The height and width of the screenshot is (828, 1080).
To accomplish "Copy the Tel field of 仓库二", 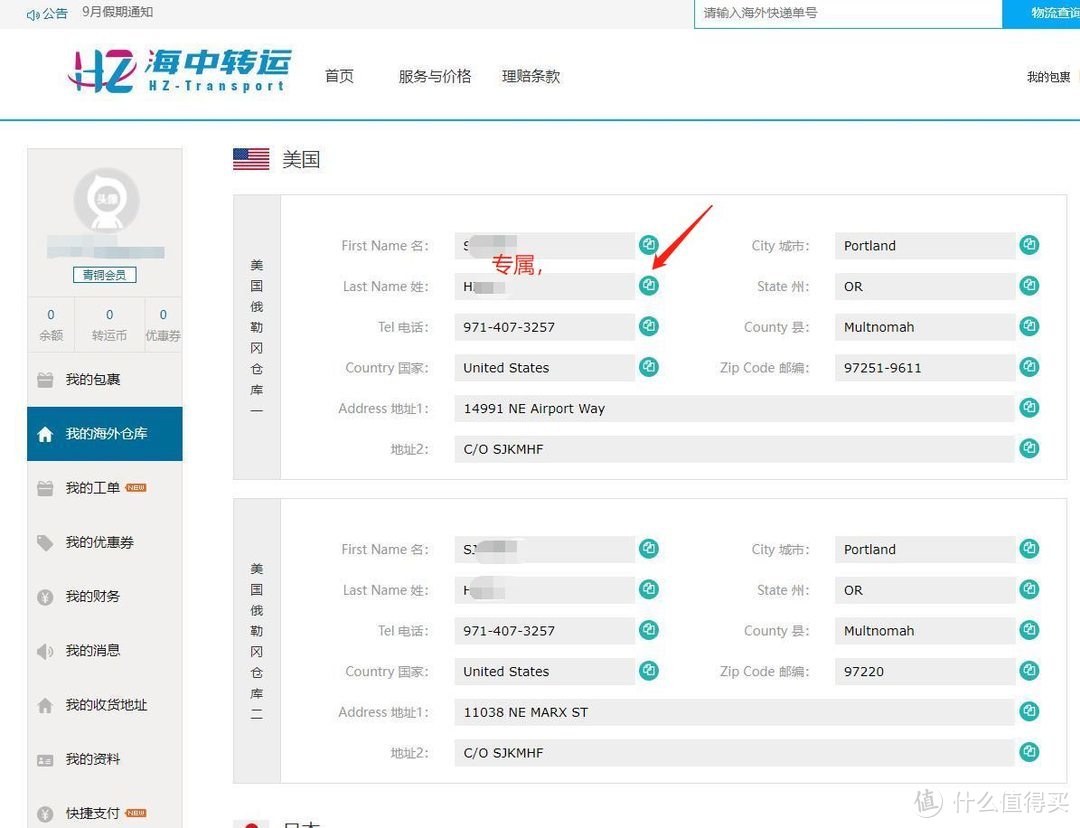I will click(648, 630).
